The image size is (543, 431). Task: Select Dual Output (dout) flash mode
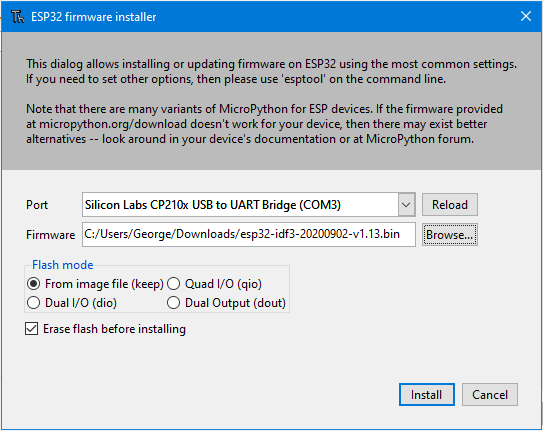pos(226,303)
